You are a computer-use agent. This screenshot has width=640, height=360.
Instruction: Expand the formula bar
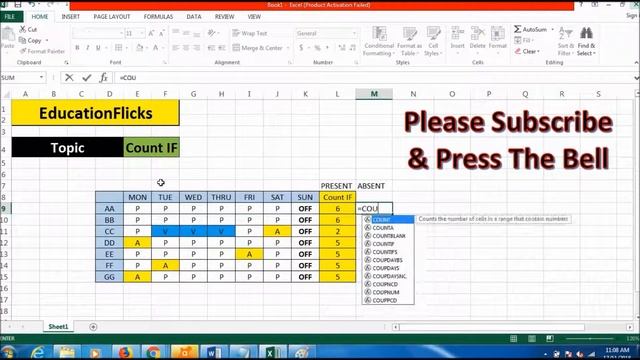click(636, 78)
